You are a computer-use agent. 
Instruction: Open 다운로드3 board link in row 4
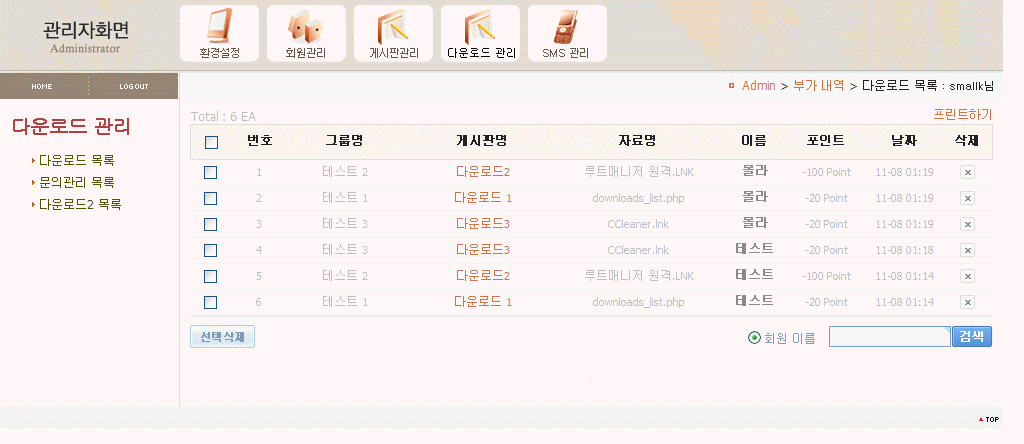coord(483,250)
